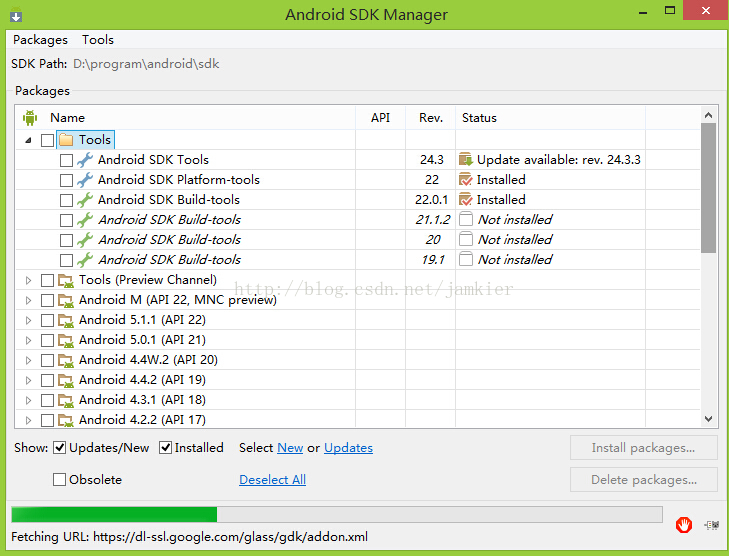Open the log window icon at bottom right

[712, 525]
